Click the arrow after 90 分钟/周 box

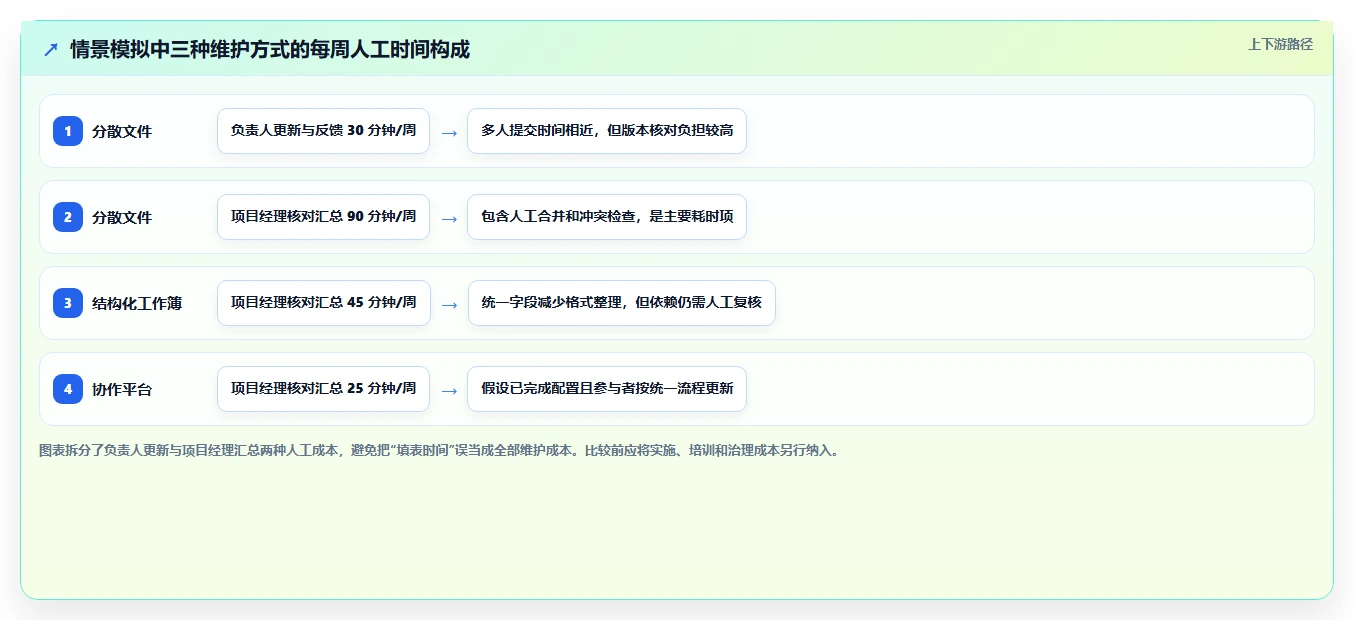(x=449, y=218)
